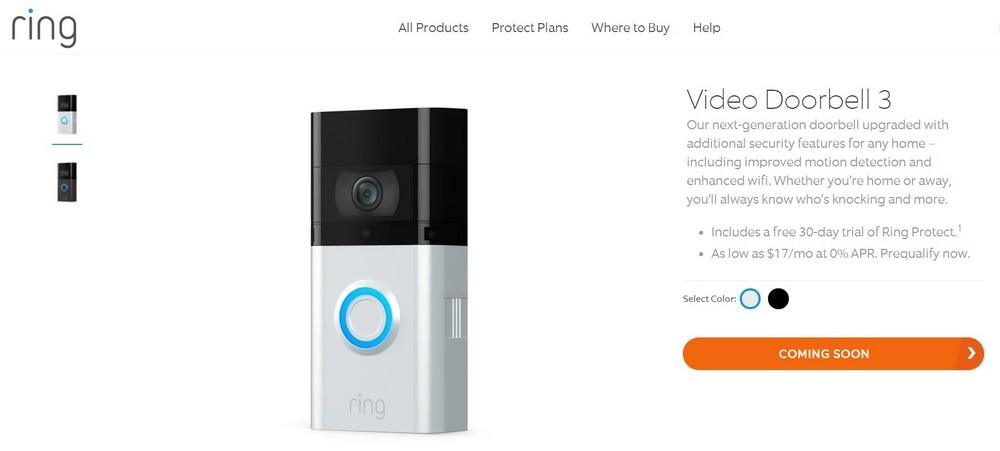This screenshot has height=451, width=1000.
Task: Click the free 30-day Ring Protect trial text
Action: point(833,232)
